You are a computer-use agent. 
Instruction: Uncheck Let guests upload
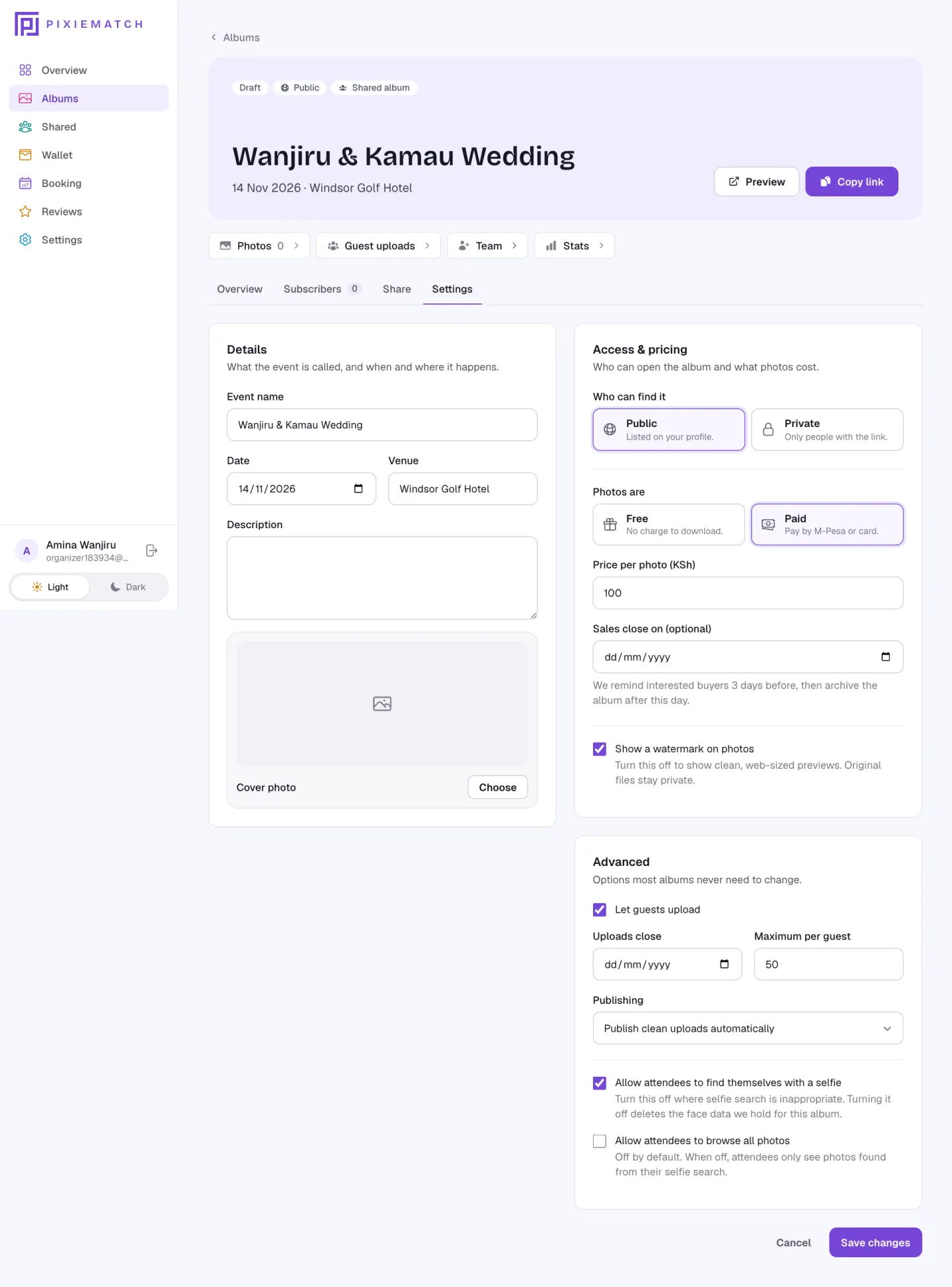[x=600, y=910]
